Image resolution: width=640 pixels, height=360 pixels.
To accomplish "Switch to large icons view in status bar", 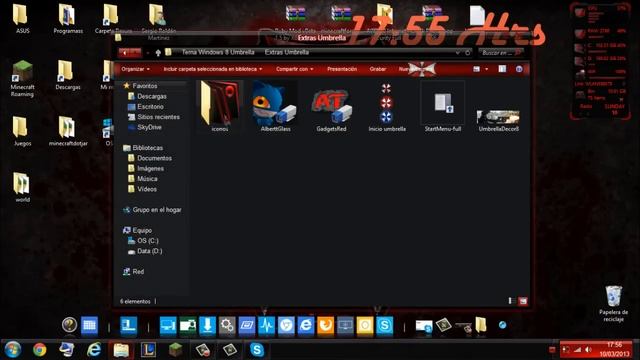I will (x=523, y=301).
